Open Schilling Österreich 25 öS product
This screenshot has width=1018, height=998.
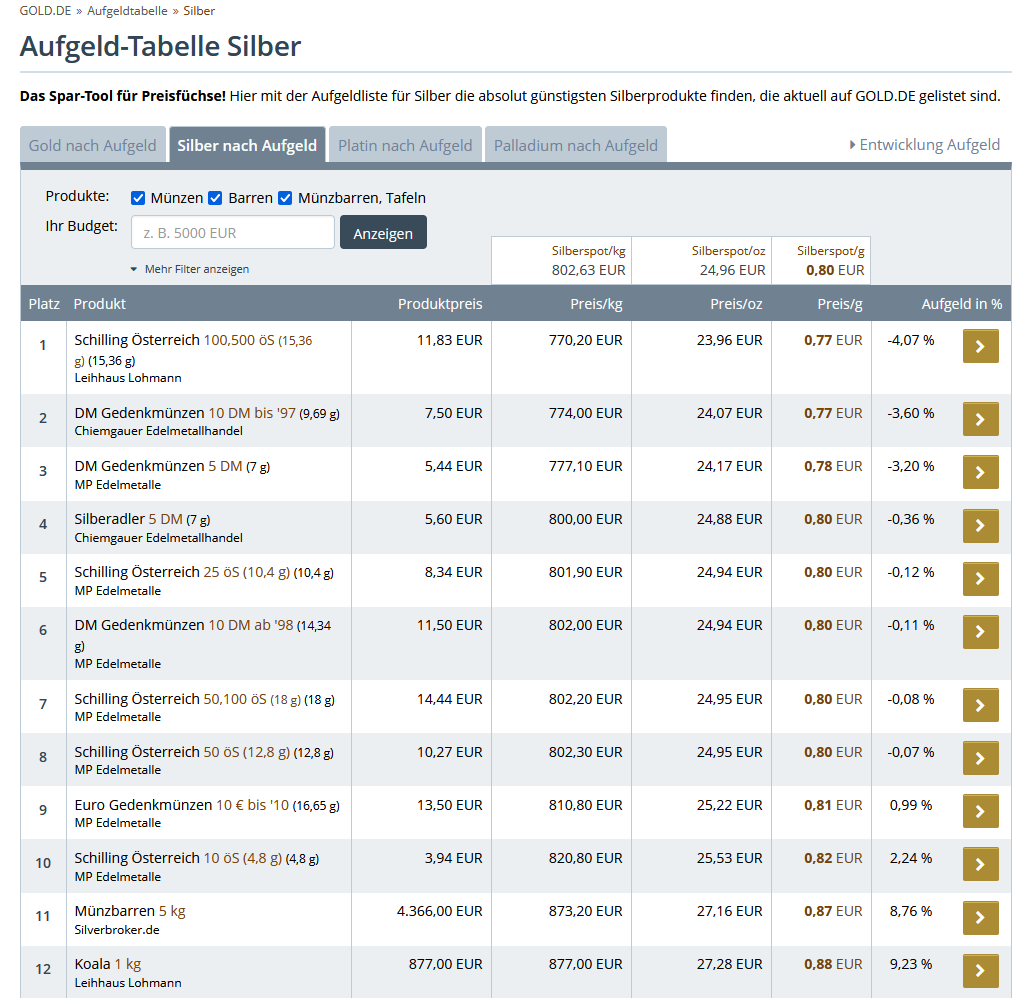[x=204, y=572]
